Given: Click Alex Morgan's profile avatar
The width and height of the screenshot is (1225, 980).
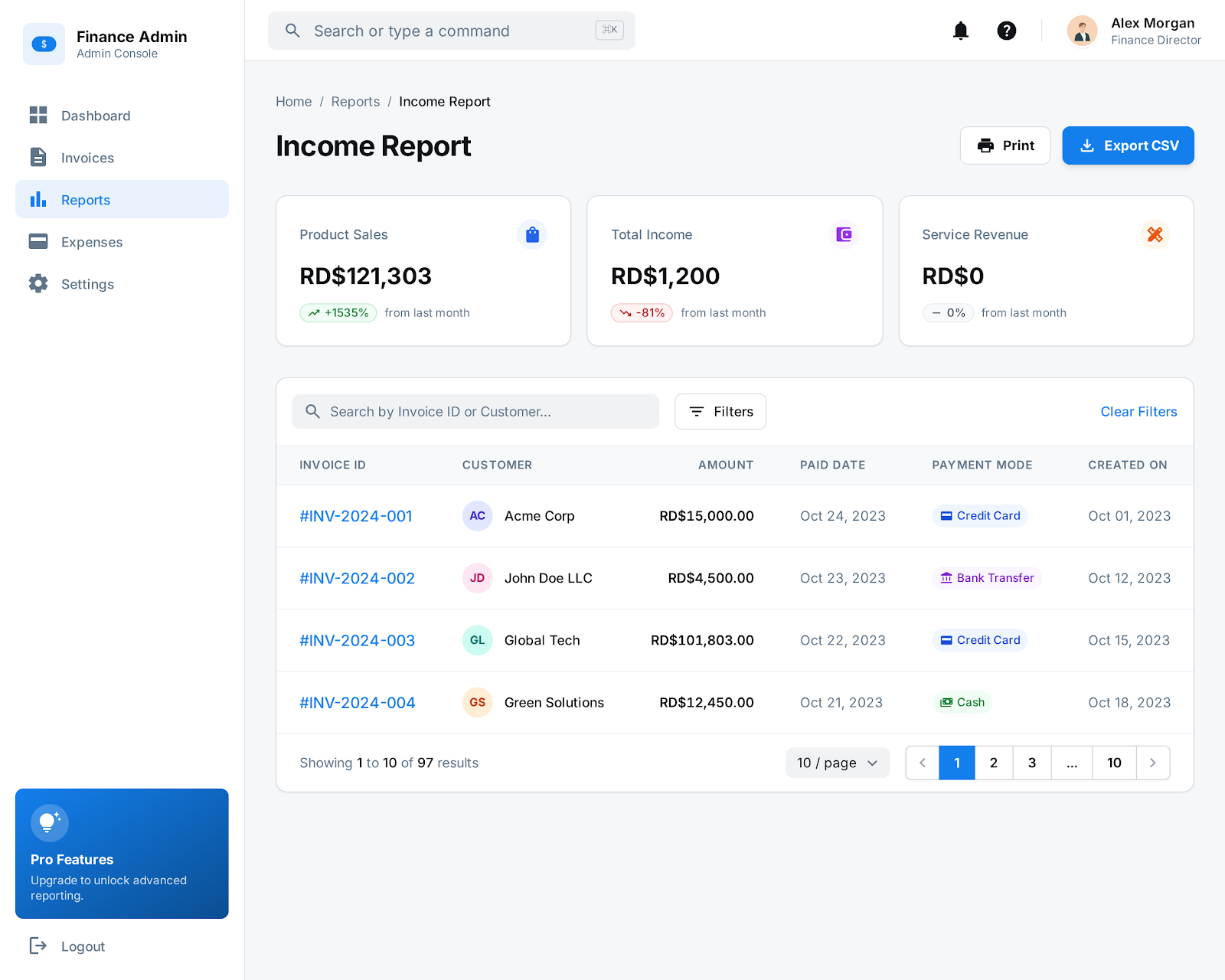Looking at the screenshot, I should point(1082,31).
